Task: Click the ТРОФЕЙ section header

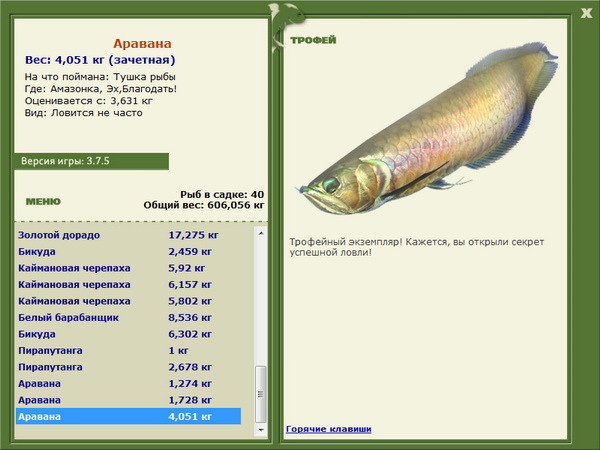Action: (x=312, y=40)
